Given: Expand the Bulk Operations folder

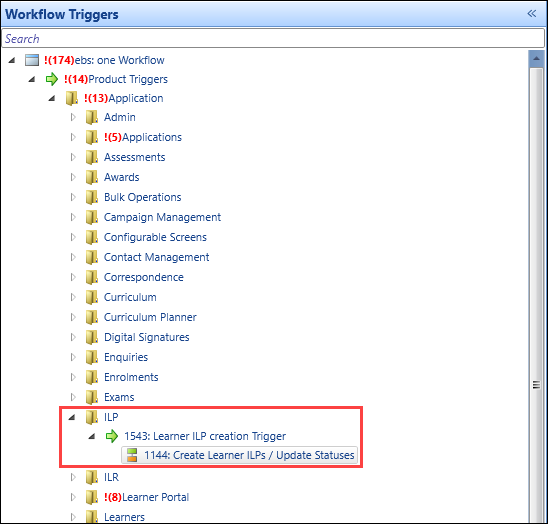Looking at the screenshot, I should 73,197.
